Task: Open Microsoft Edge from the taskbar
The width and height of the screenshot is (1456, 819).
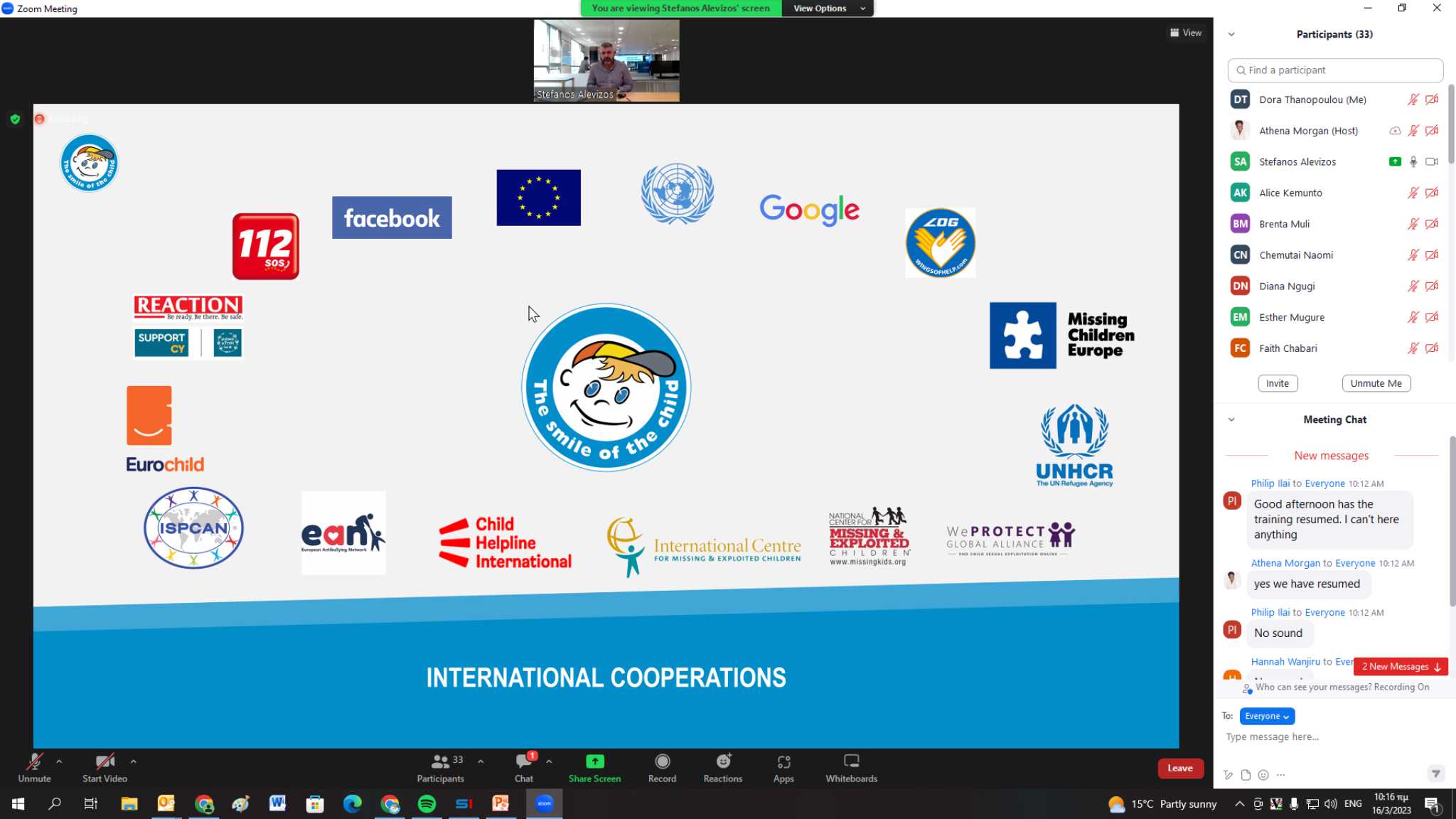Action: (x=352, y=804)
